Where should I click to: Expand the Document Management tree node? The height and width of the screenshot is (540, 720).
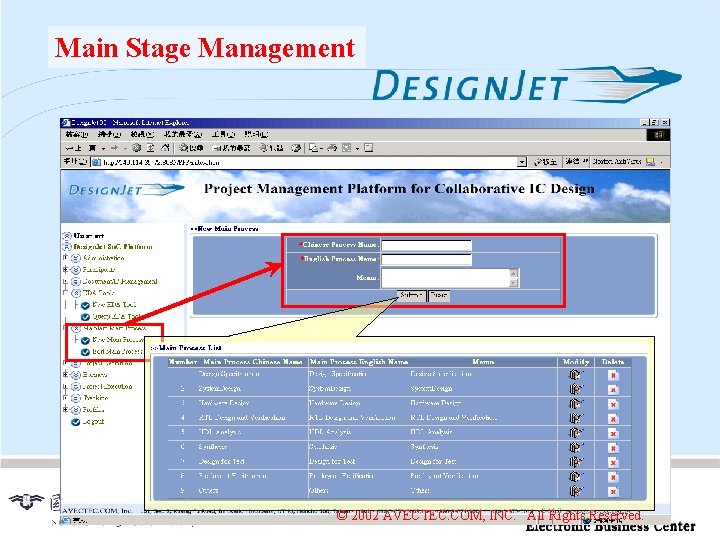coord(66,281)
